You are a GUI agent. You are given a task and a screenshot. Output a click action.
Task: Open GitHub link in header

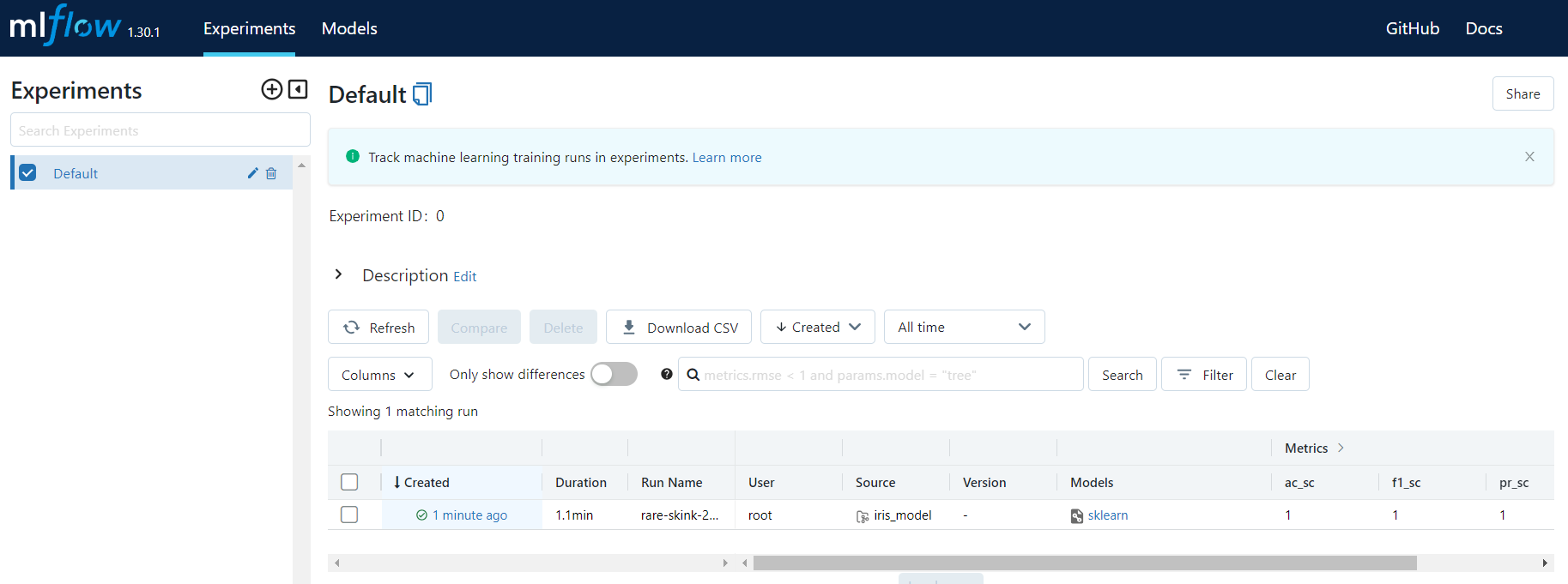(x=1412, y=28)
